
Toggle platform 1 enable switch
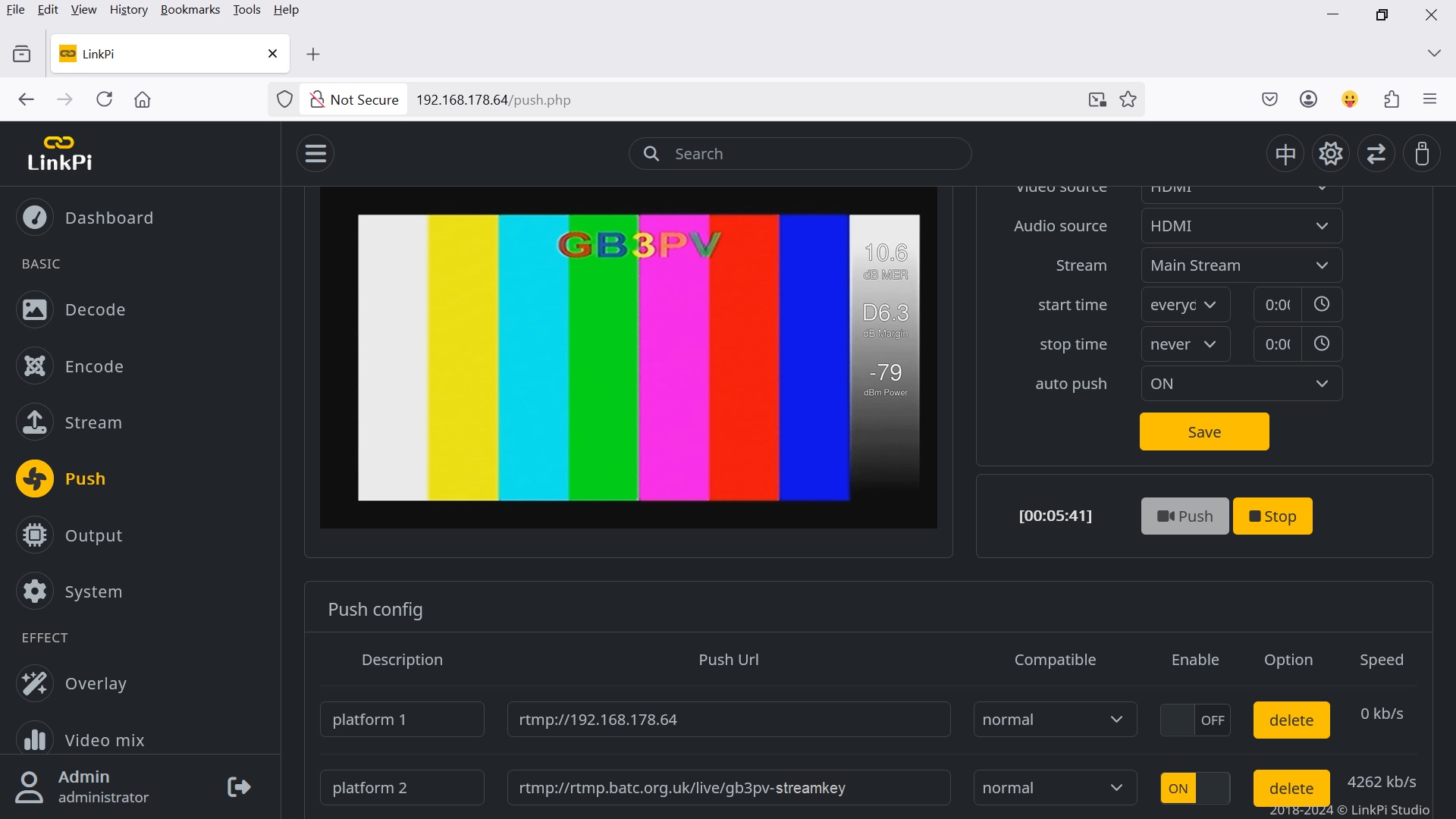[x=1195, y=720]
